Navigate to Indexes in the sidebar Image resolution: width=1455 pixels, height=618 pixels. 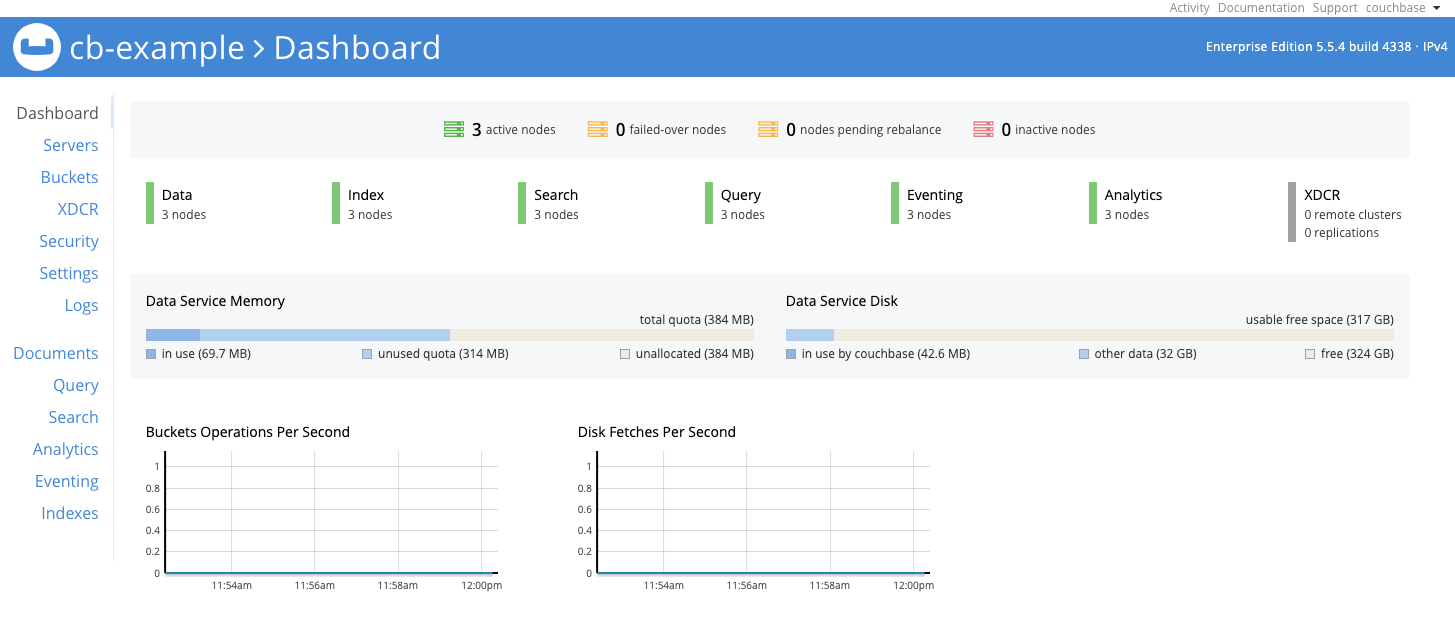coord(70,513)
